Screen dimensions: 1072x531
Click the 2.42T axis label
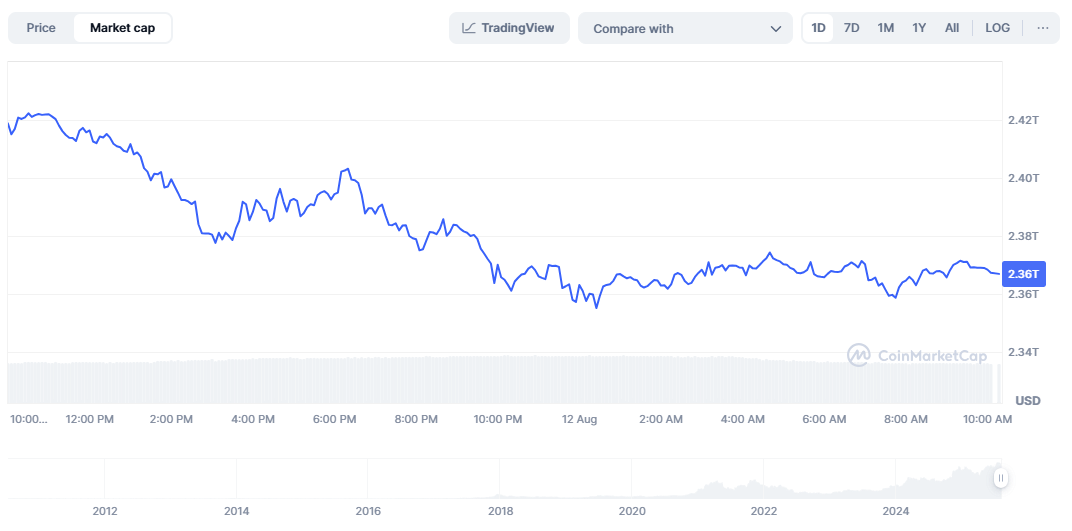(x=1023, y=120)
